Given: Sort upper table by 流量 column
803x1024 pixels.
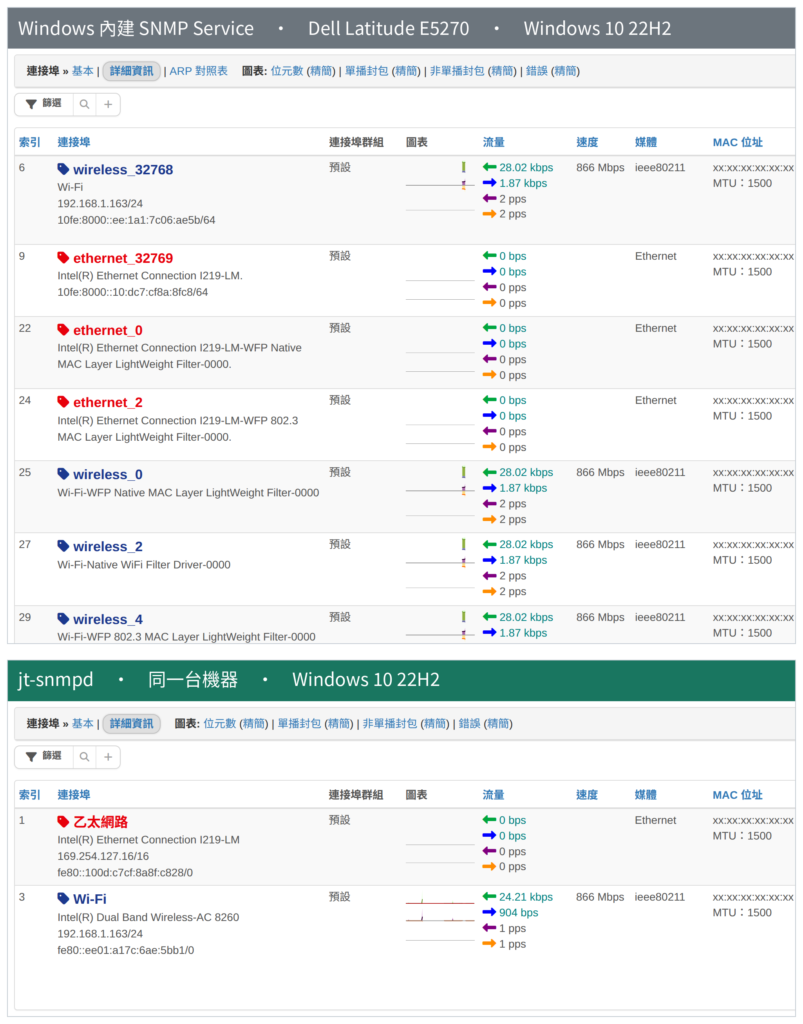Looking at the screenshot, I should 494,142.
